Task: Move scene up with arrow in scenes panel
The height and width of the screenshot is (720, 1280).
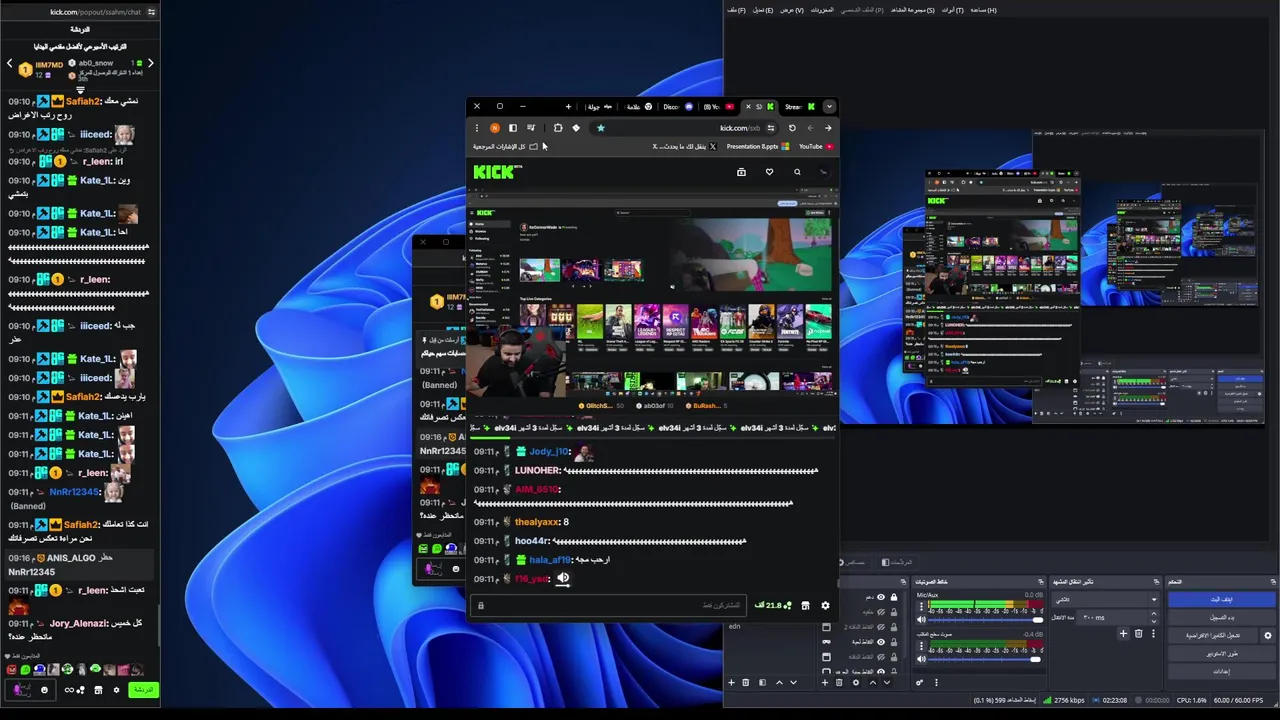Action: coord(779,682)
